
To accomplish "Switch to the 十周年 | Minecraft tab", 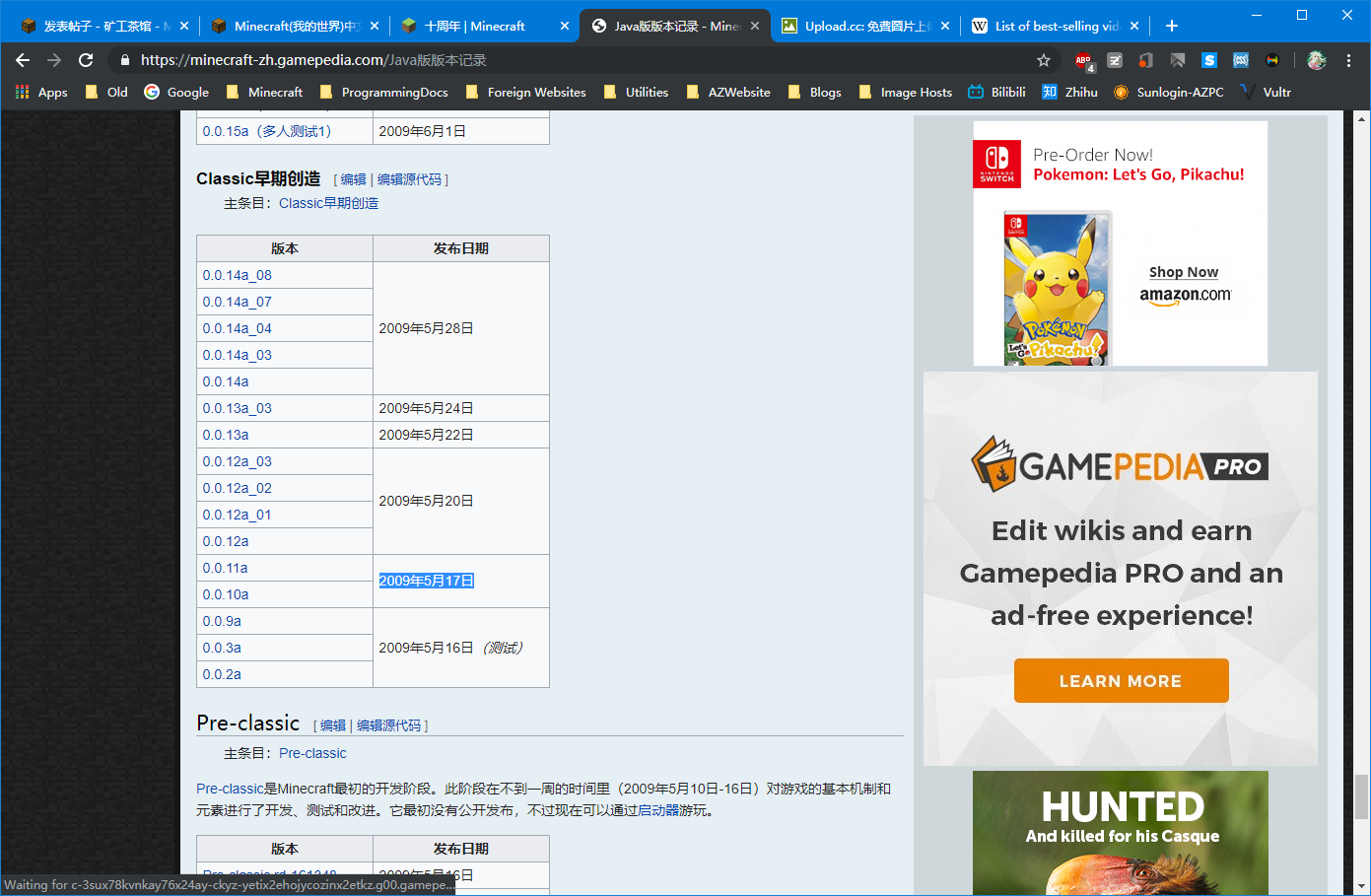I will tap(474, 26).
